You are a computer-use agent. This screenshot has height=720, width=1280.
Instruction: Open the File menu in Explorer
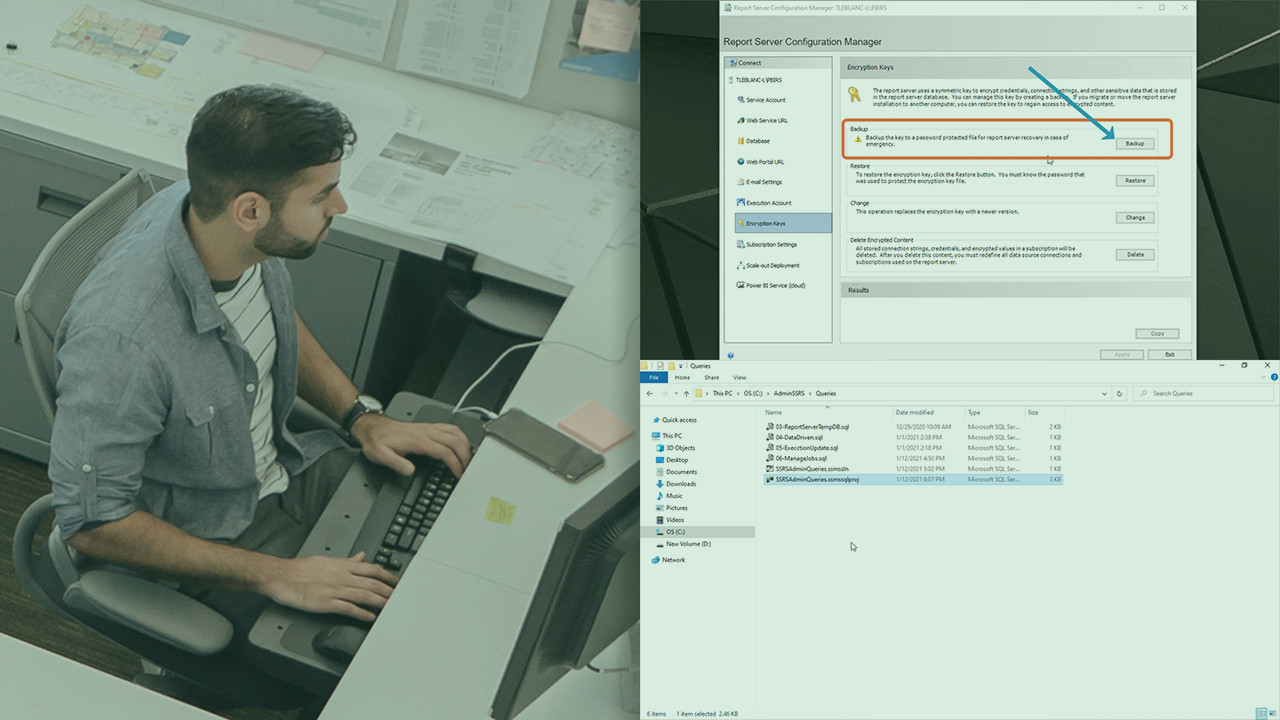tap(653, 377)
